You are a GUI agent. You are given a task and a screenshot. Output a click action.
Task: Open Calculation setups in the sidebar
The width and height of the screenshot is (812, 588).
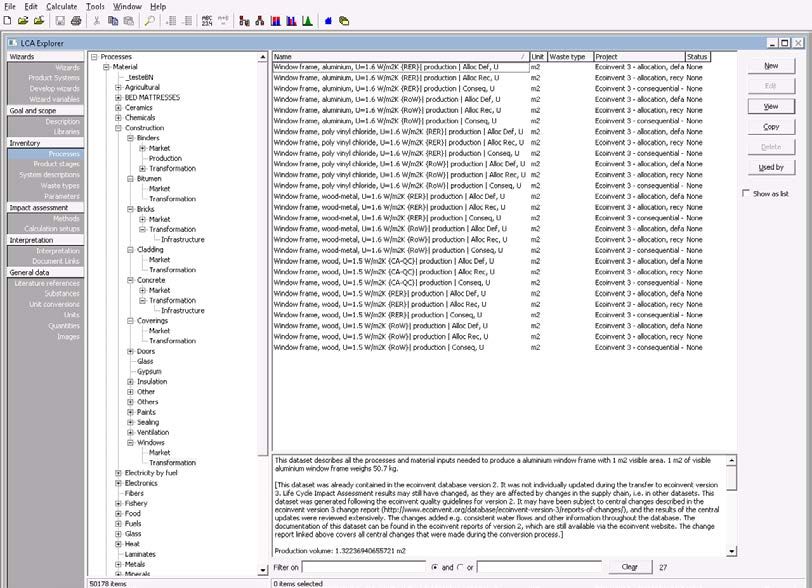point(52,228)
